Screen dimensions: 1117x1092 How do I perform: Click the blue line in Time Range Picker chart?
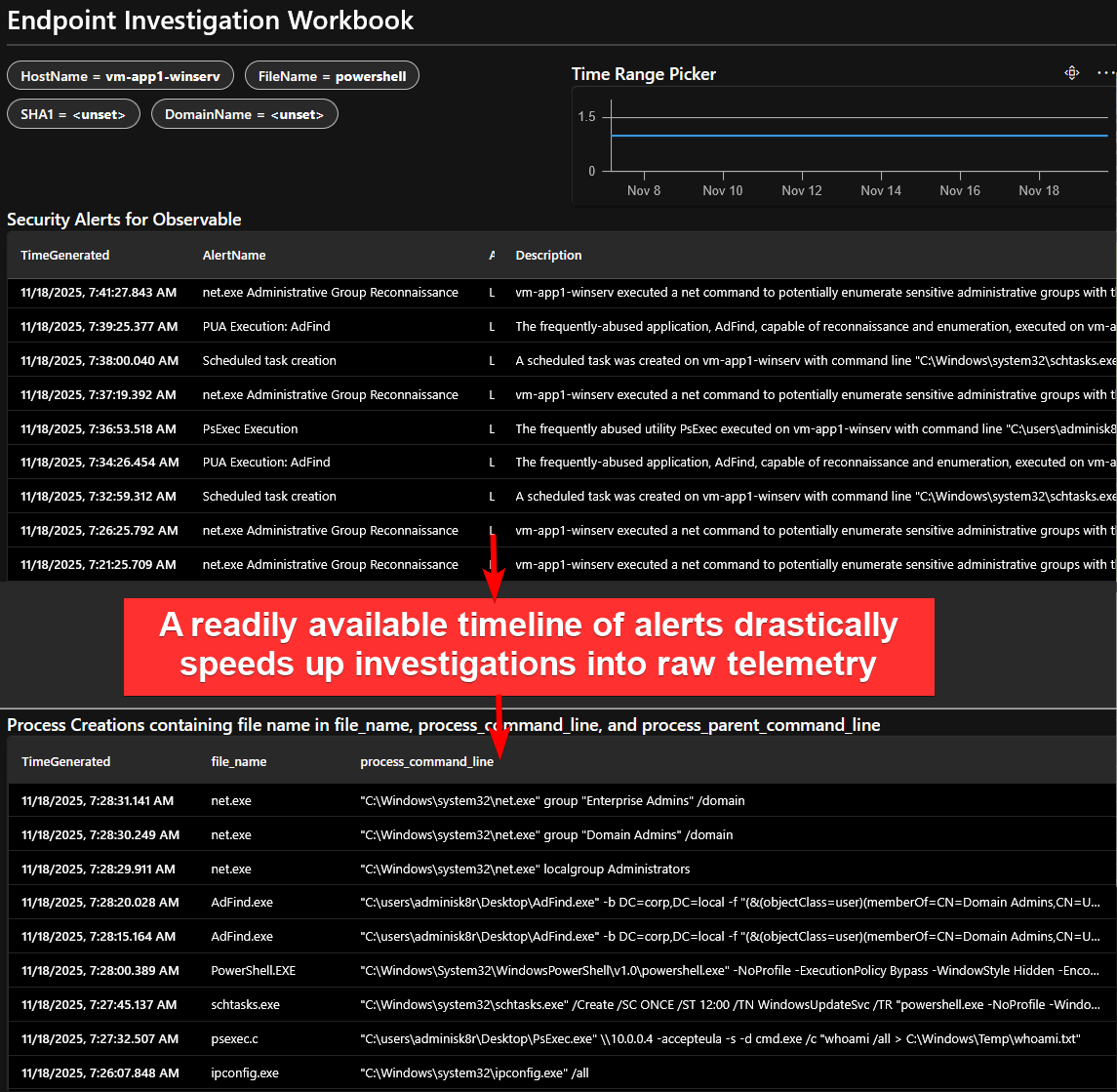click(x=858, y=136)
